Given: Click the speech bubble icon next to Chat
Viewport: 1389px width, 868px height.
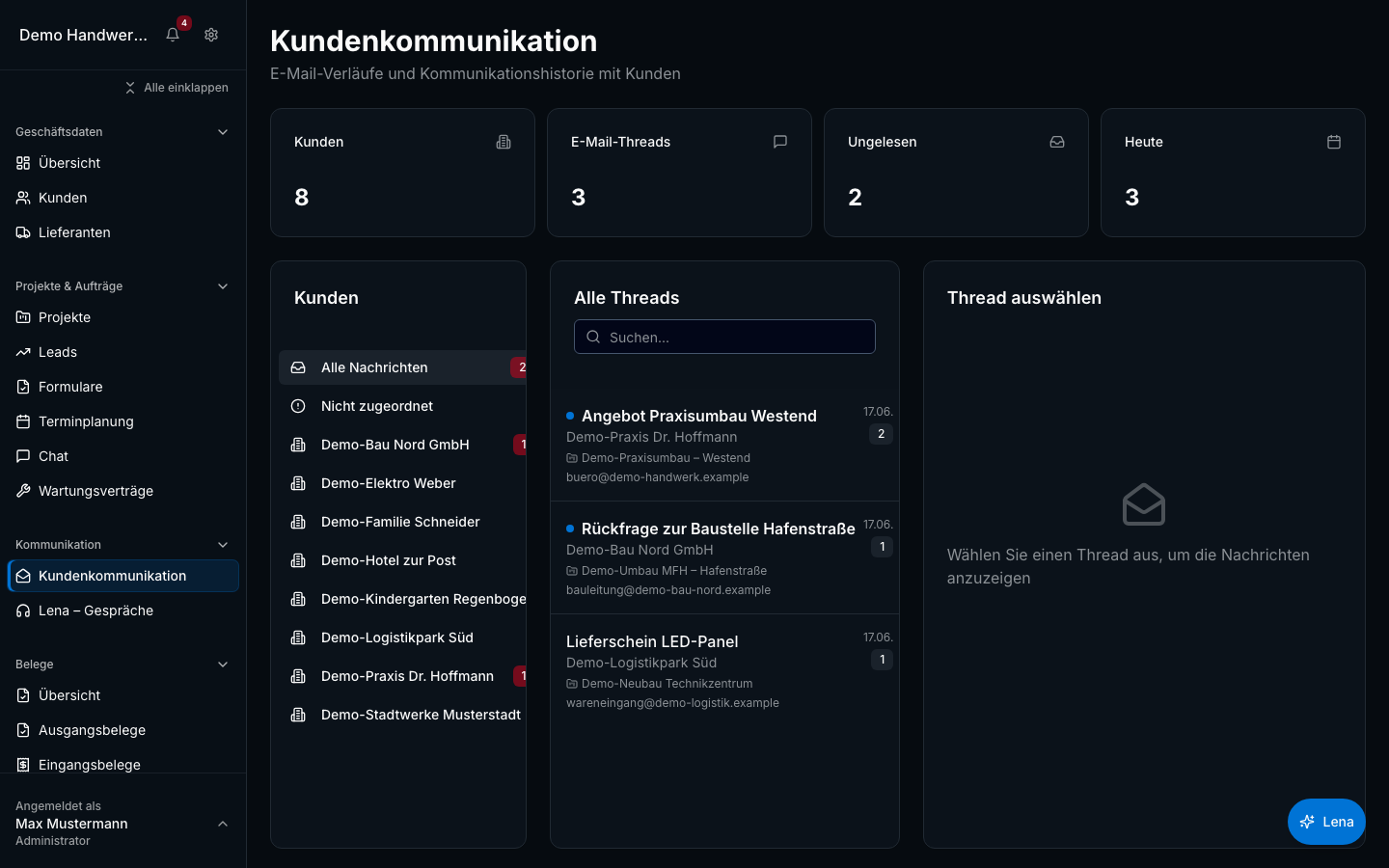Looking at the screenshot, I should coord(23,456).
